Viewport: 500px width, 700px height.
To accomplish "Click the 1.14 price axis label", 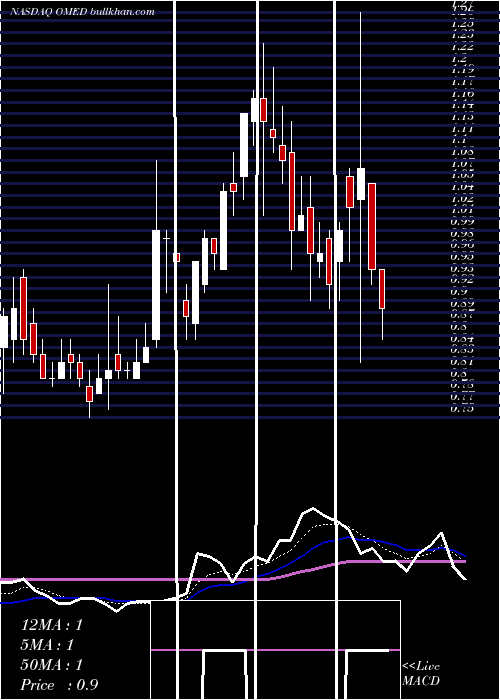I will pyautogui.click(x=462, y=105).
